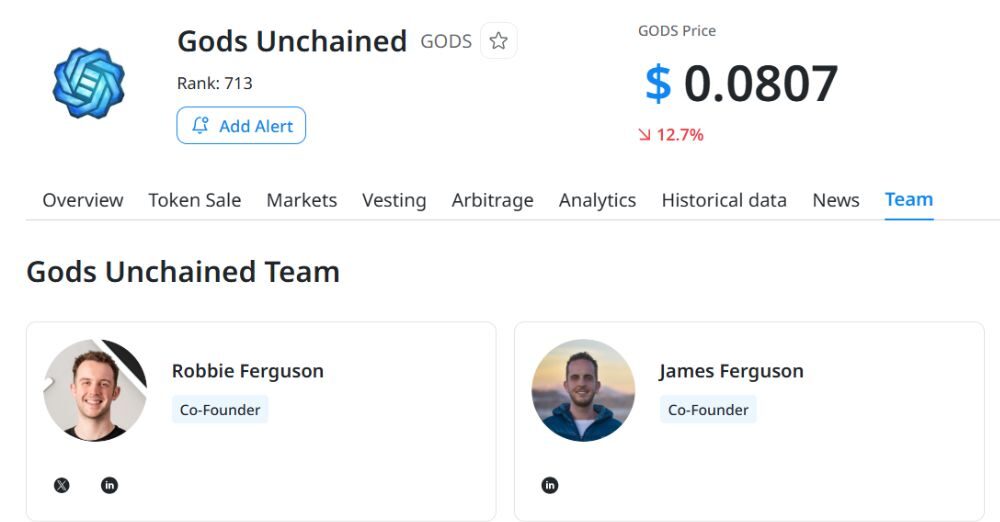The height and width of the screenshot is (522, 1000).
Task: Click the James Ferguson name
Action: pyautogui.click(x=732, y=371)
